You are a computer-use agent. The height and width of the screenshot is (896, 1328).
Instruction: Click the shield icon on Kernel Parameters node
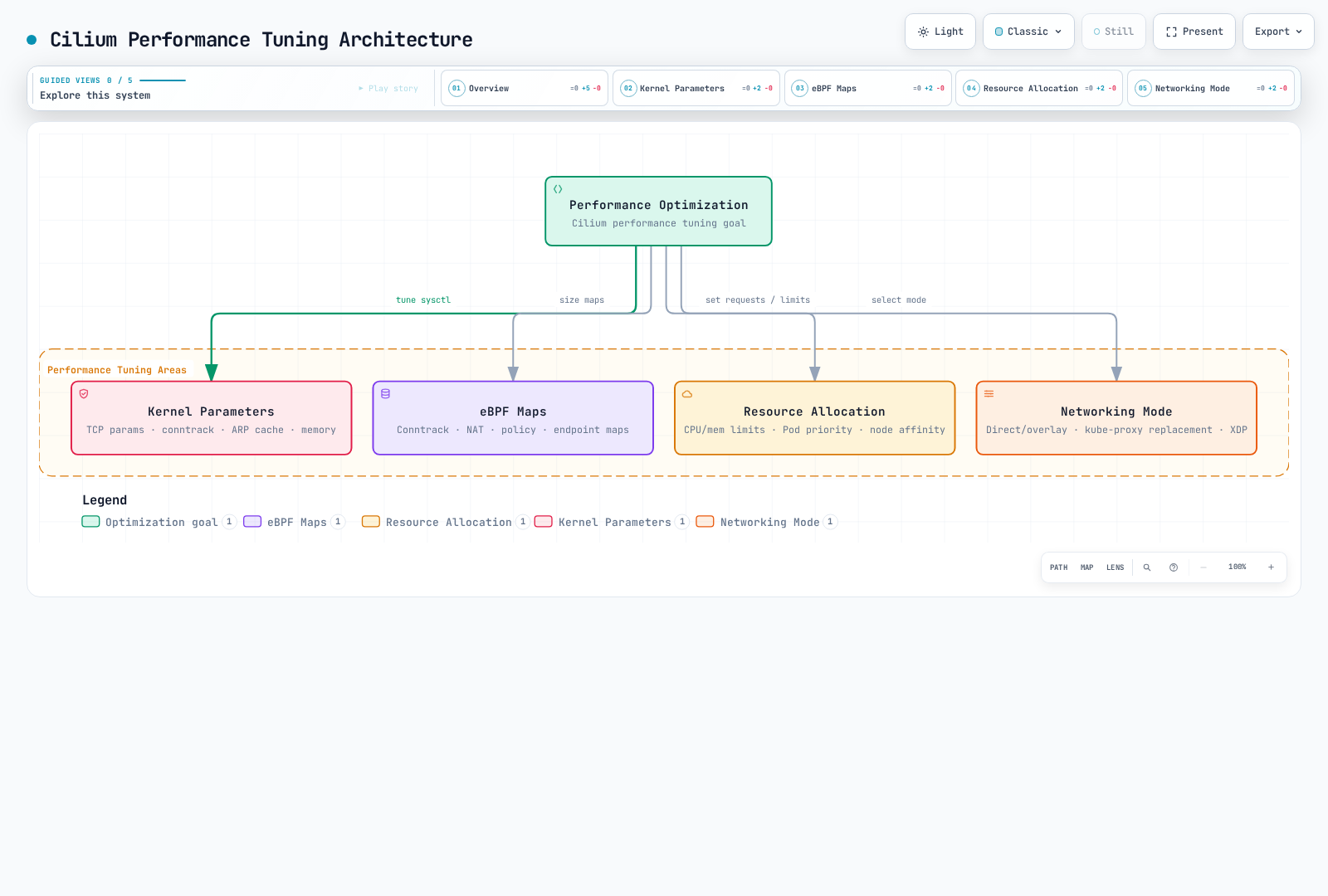click(x=84, y=394)
